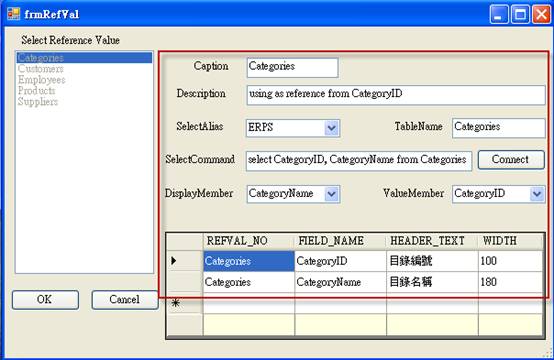Select highlighted REFVAL_NO cell in CategoryID row
The width and height of the screenshot is (554, 360).
click(x=249, y=261)
